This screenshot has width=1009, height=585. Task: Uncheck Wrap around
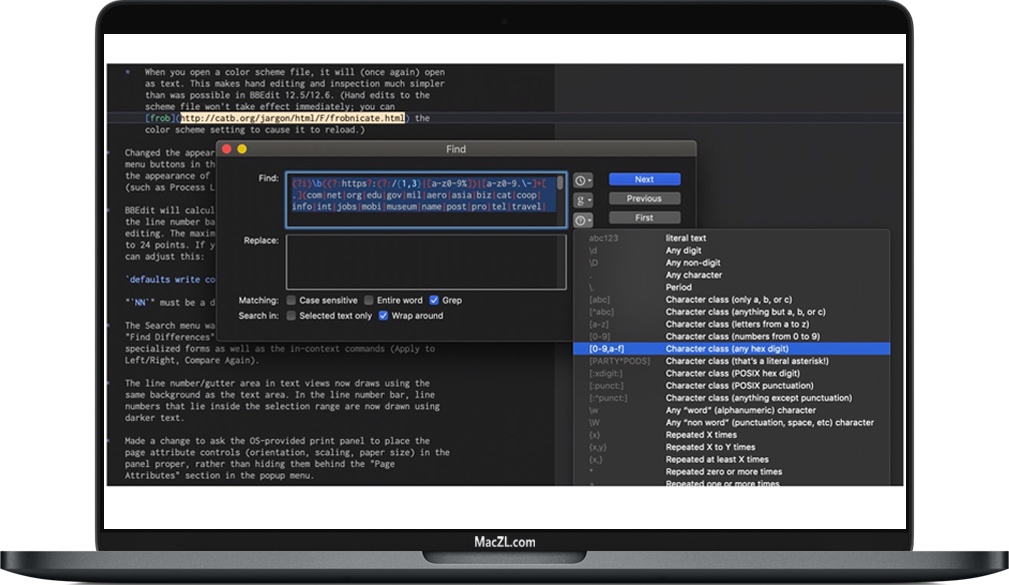click(384, 315)
